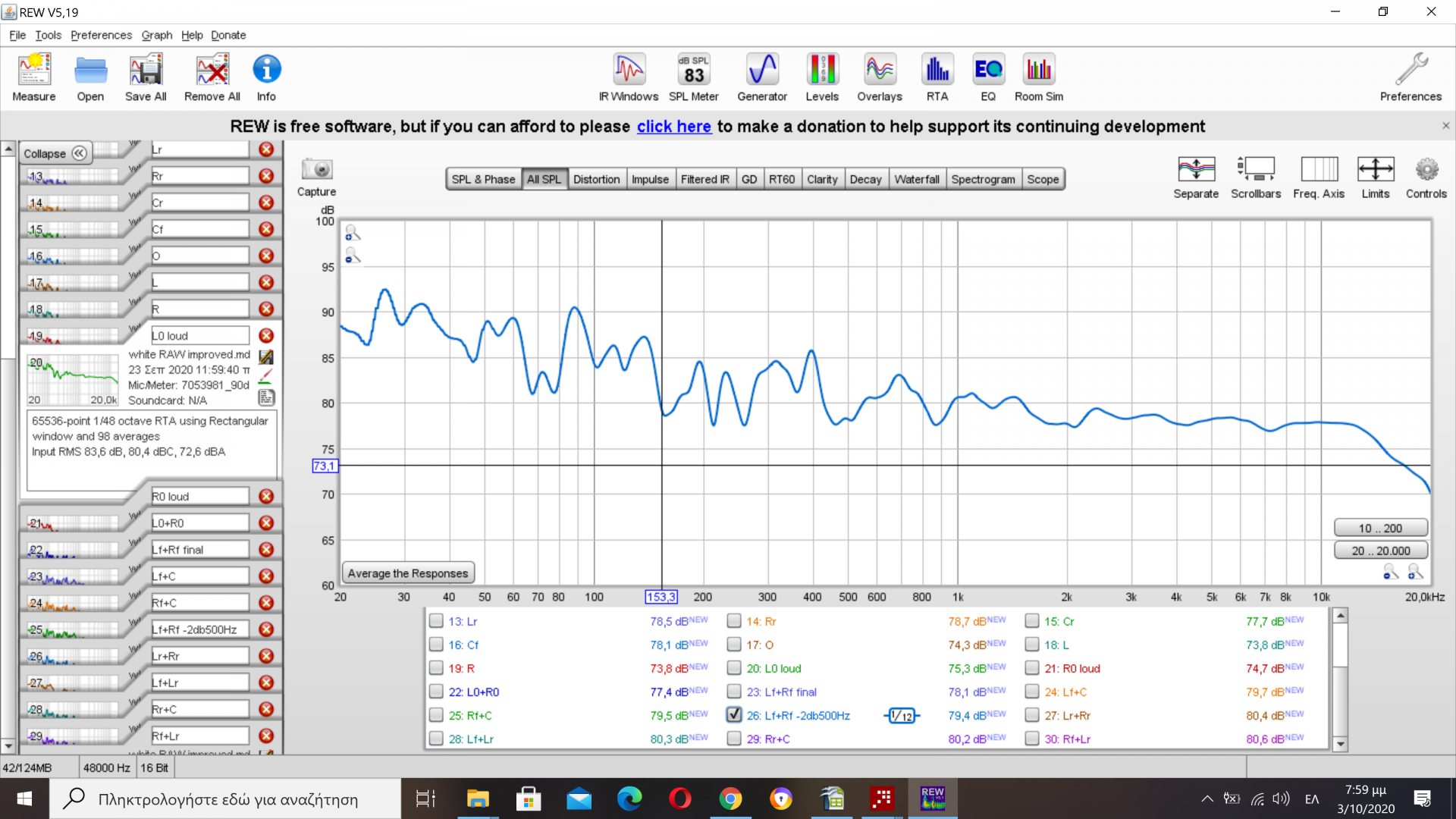Screen dimensions: 1456x819
Task: Check the 21: R0 loud trace
Action: (x=1032, y=668)
